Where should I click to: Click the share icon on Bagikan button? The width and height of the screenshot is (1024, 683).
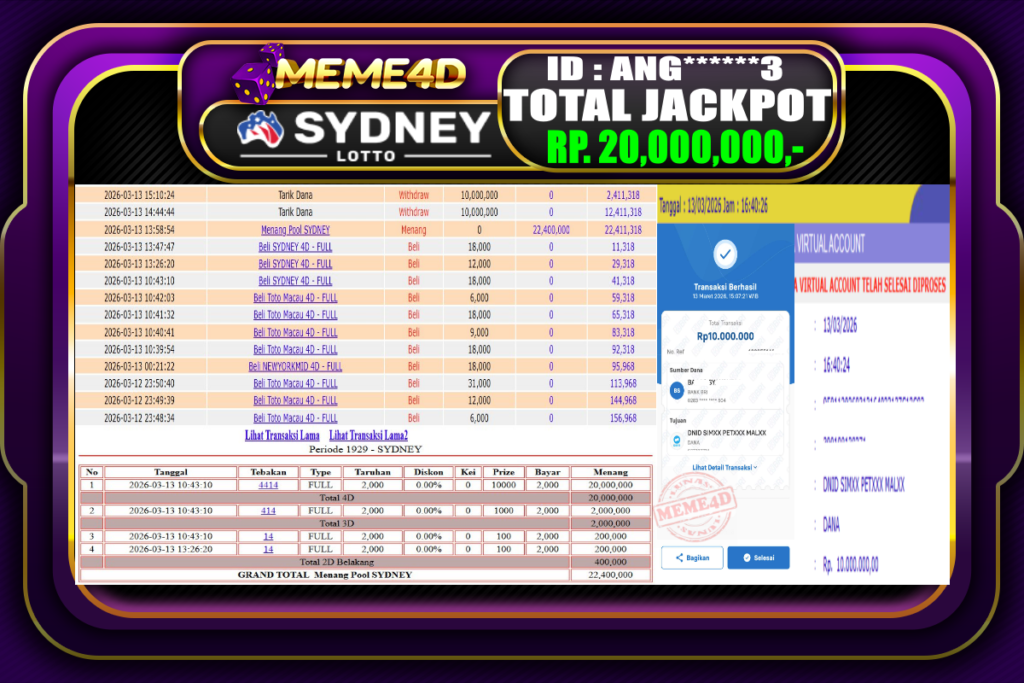click(x=678, y=556)
